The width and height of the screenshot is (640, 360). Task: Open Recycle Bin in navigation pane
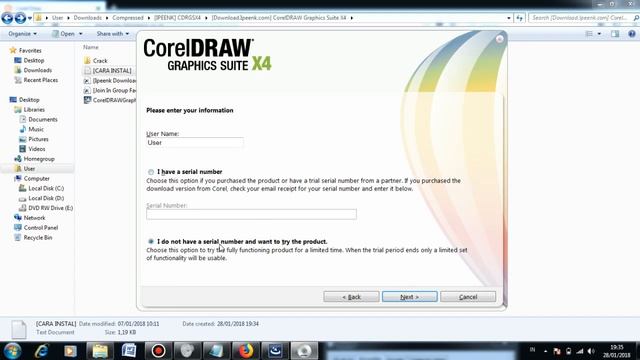coord(33,237)
